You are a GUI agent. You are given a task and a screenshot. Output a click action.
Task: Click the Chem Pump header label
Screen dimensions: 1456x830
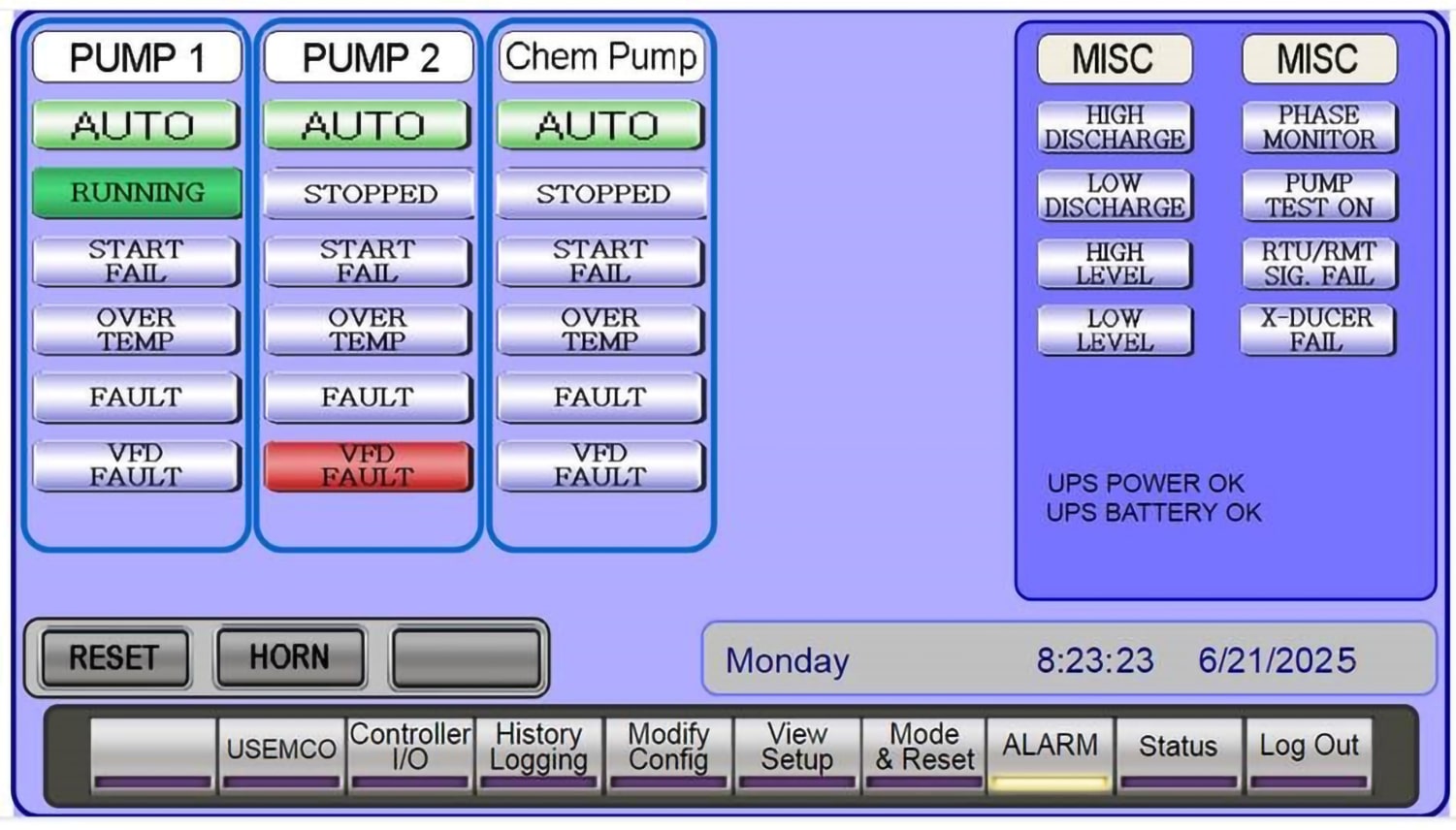click(x=601, y=57)
